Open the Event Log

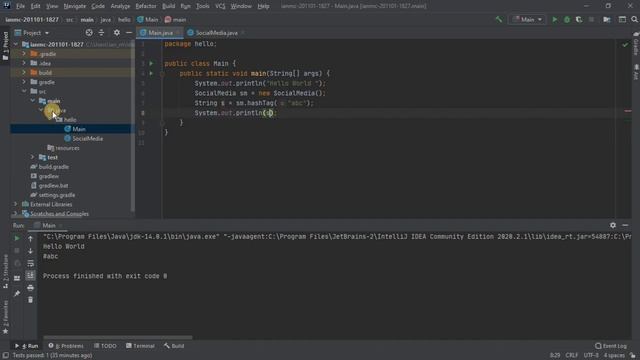coord(611,346)
